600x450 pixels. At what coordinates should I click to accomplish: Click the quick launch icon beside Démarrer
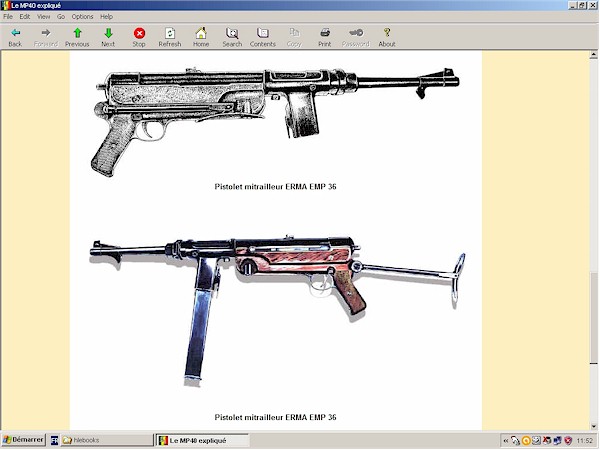point(54,441)
